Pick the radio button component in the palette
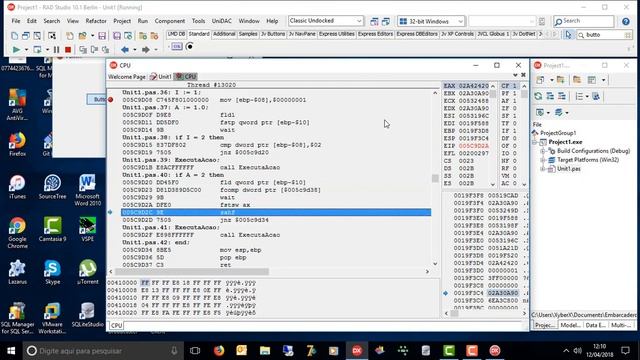Viewport: 640px width, 360px height. click(x=189, y=47)
